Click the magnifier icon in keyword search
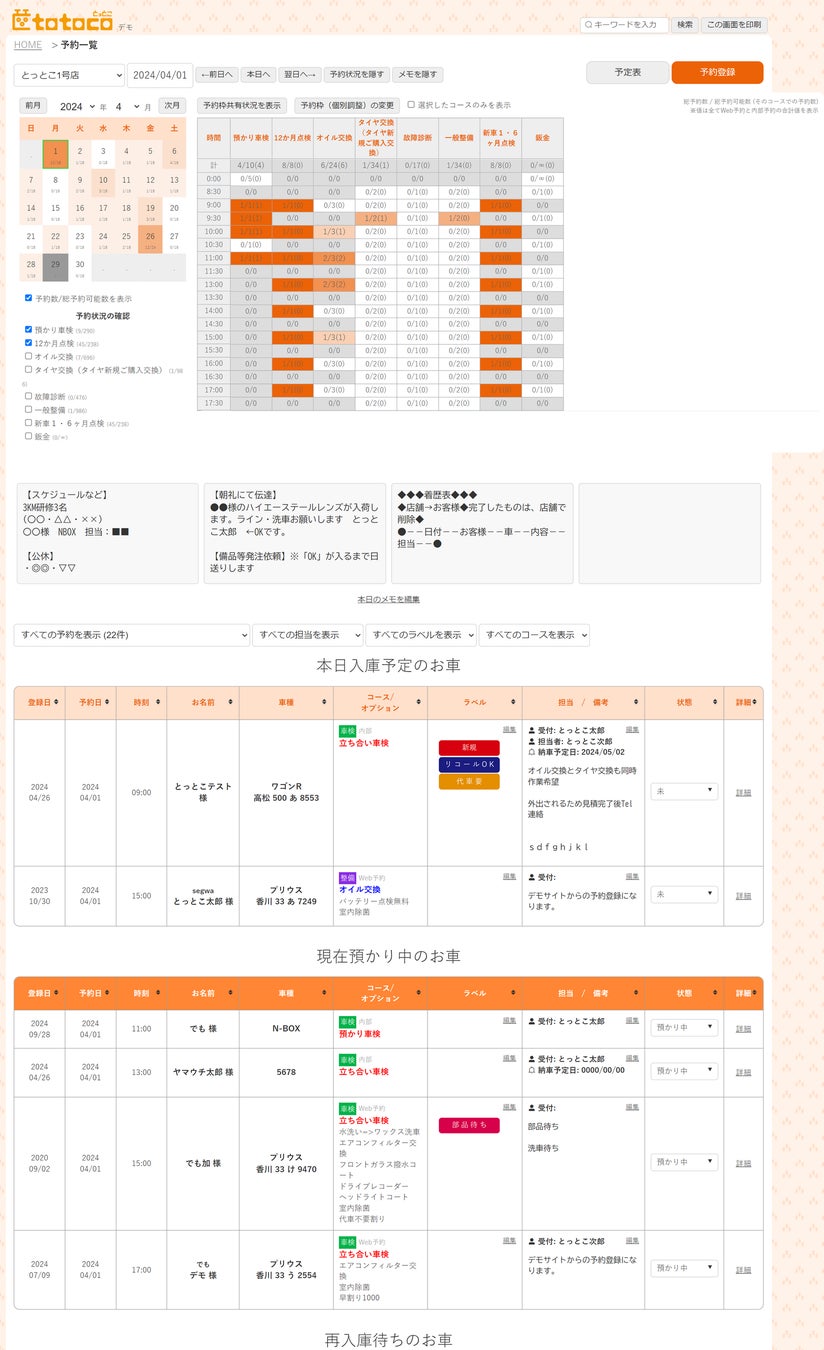Image resolution: width=824 pixels, height=1350 pixels. pos(588,25)
